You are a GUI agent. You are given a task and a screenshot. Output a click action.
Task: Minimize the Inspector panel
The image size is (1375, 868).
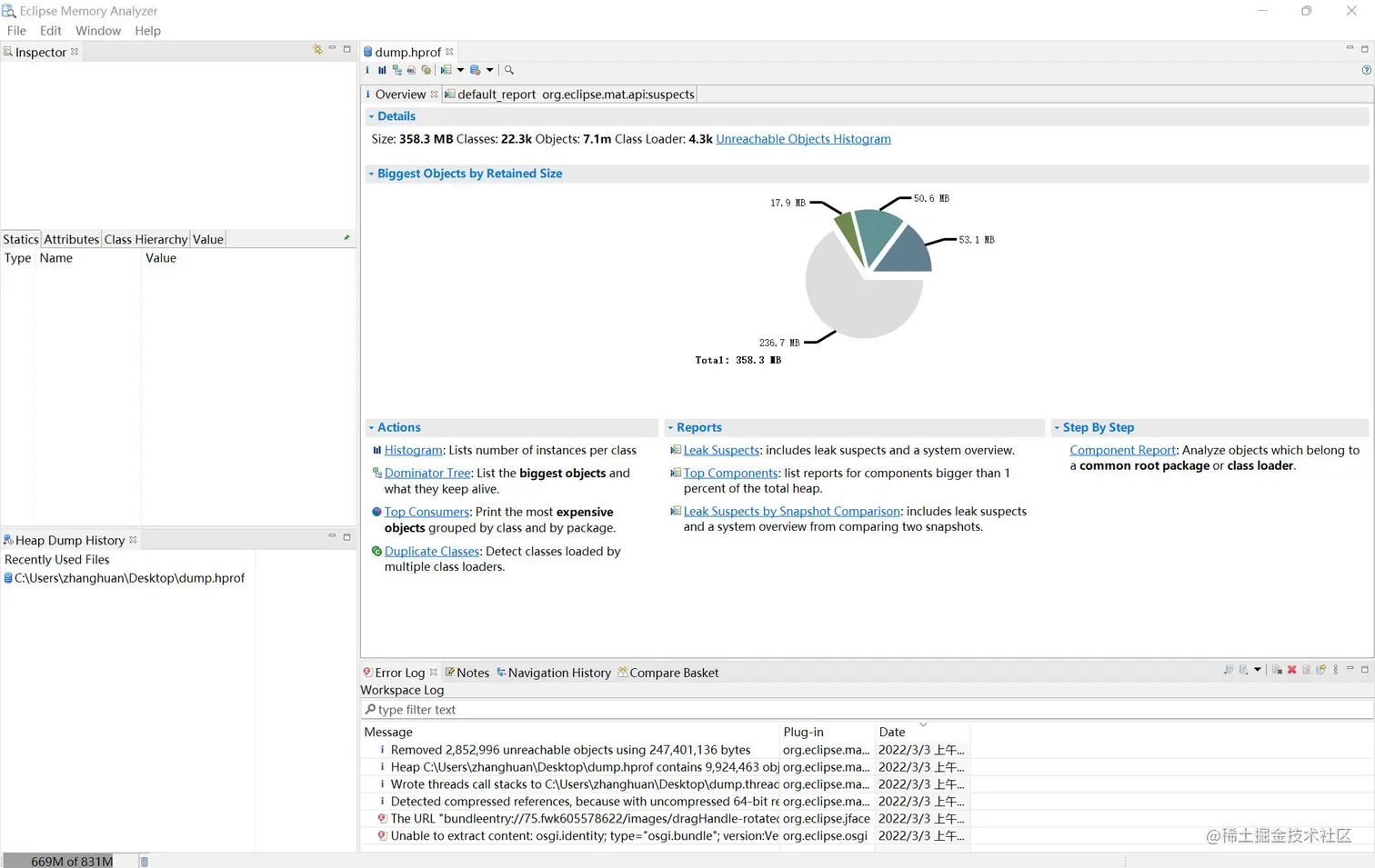(x=332, y=48)
